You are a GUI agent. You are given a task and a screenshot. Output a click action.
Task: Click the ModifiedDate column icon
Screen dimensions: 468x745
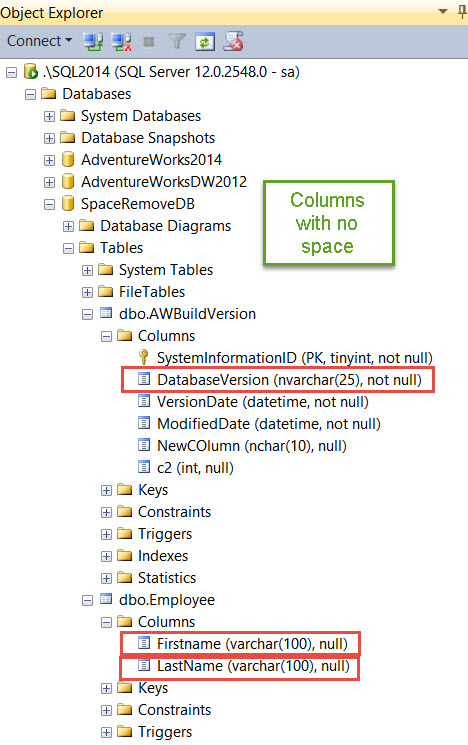tap(144, 423)
